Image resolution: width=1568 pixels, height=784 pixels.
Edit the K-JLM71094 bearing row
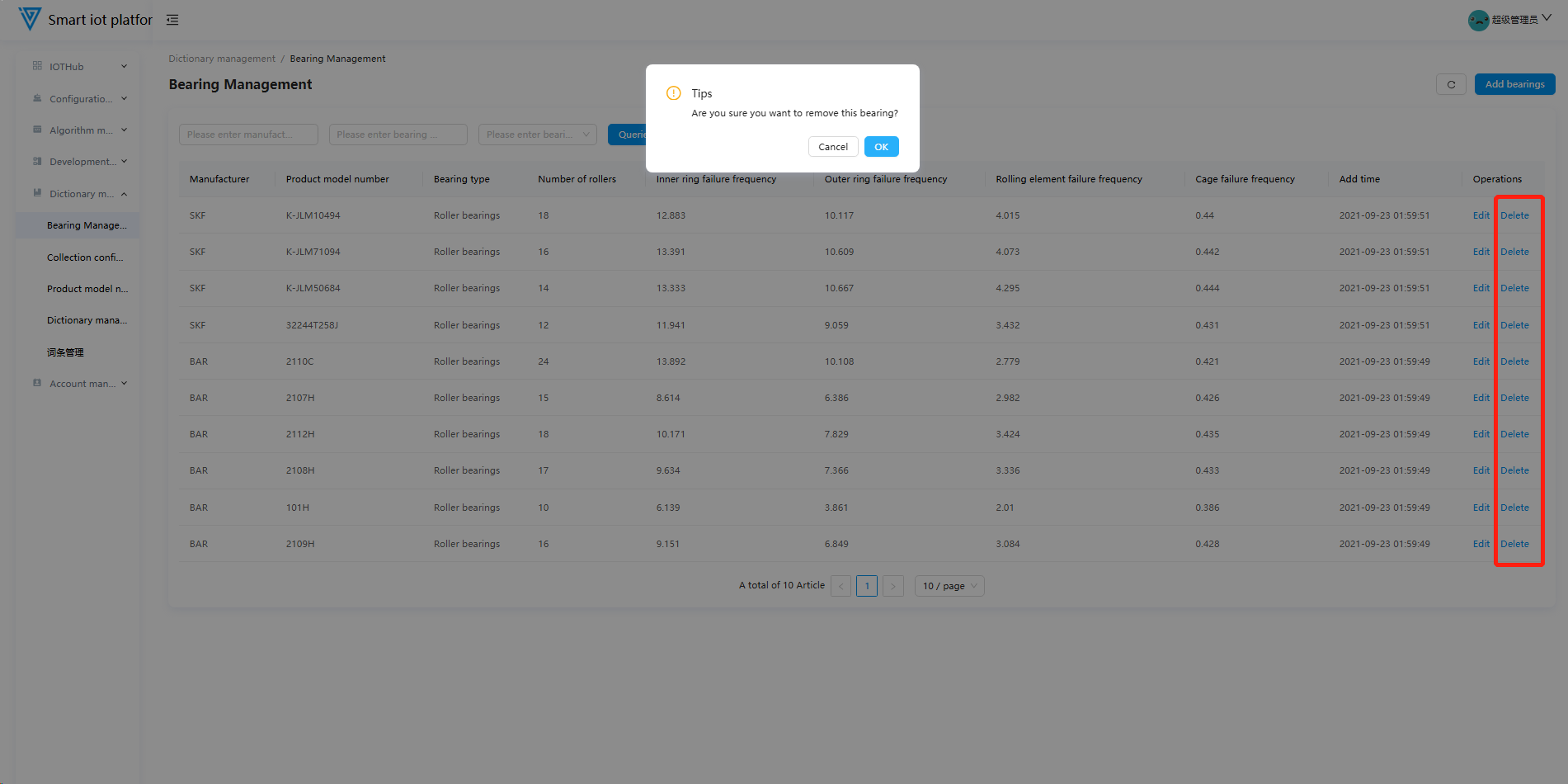pos(1481,252)
